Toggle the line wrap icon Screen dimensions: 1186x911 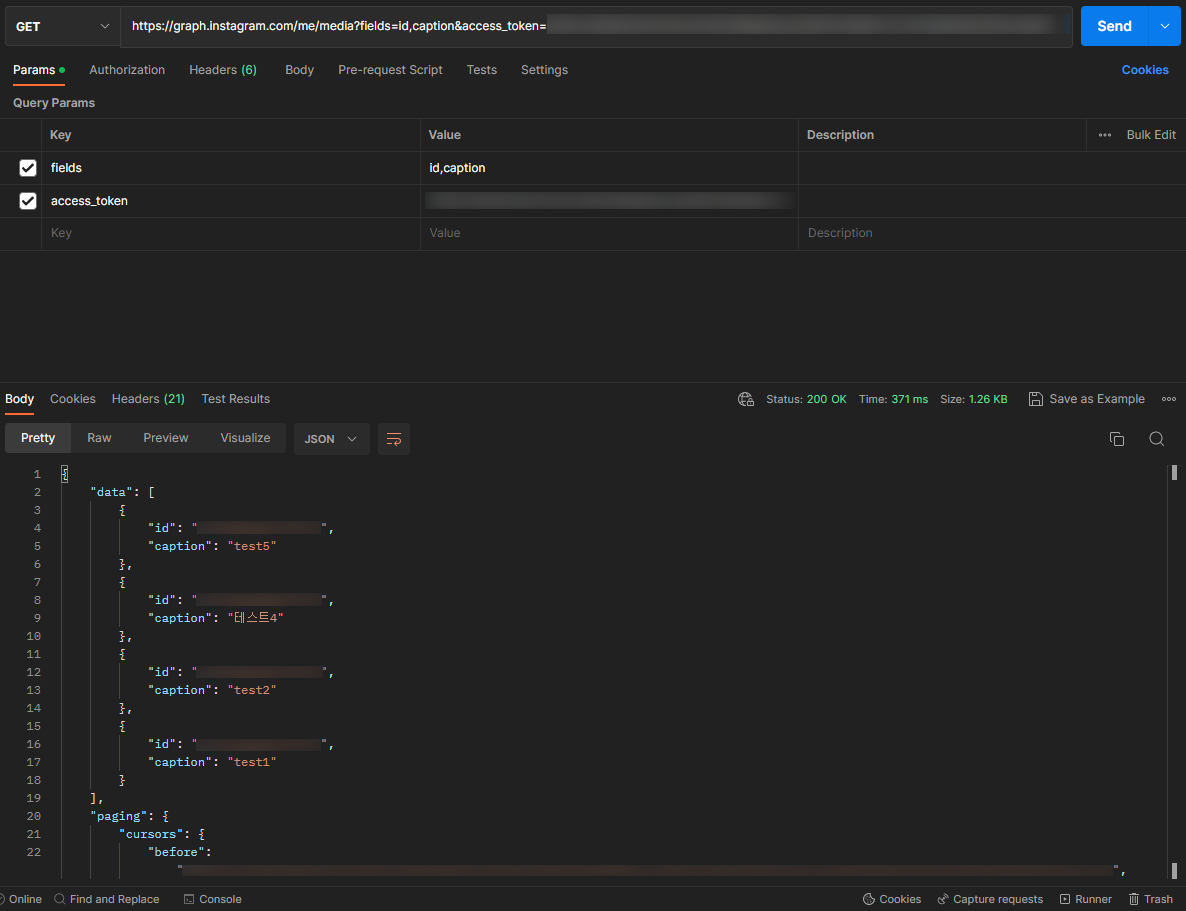(x=394, y=439)
